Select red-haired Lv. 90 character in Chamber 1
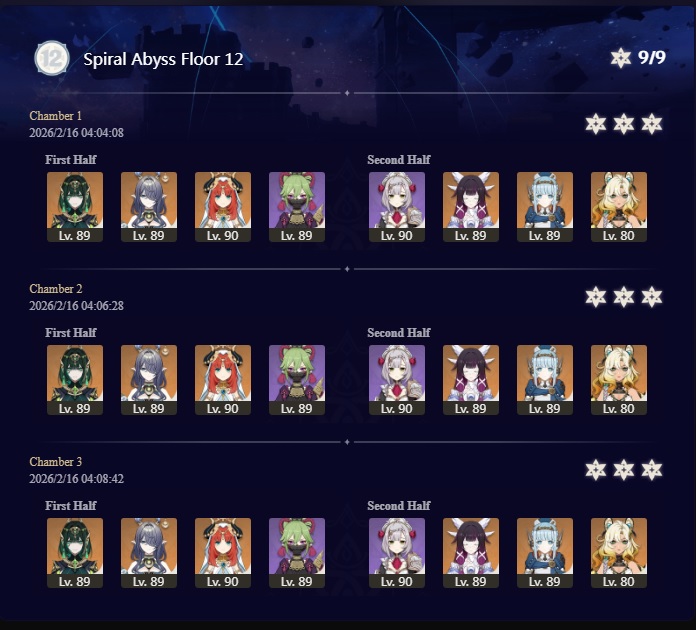 (223, 207)
